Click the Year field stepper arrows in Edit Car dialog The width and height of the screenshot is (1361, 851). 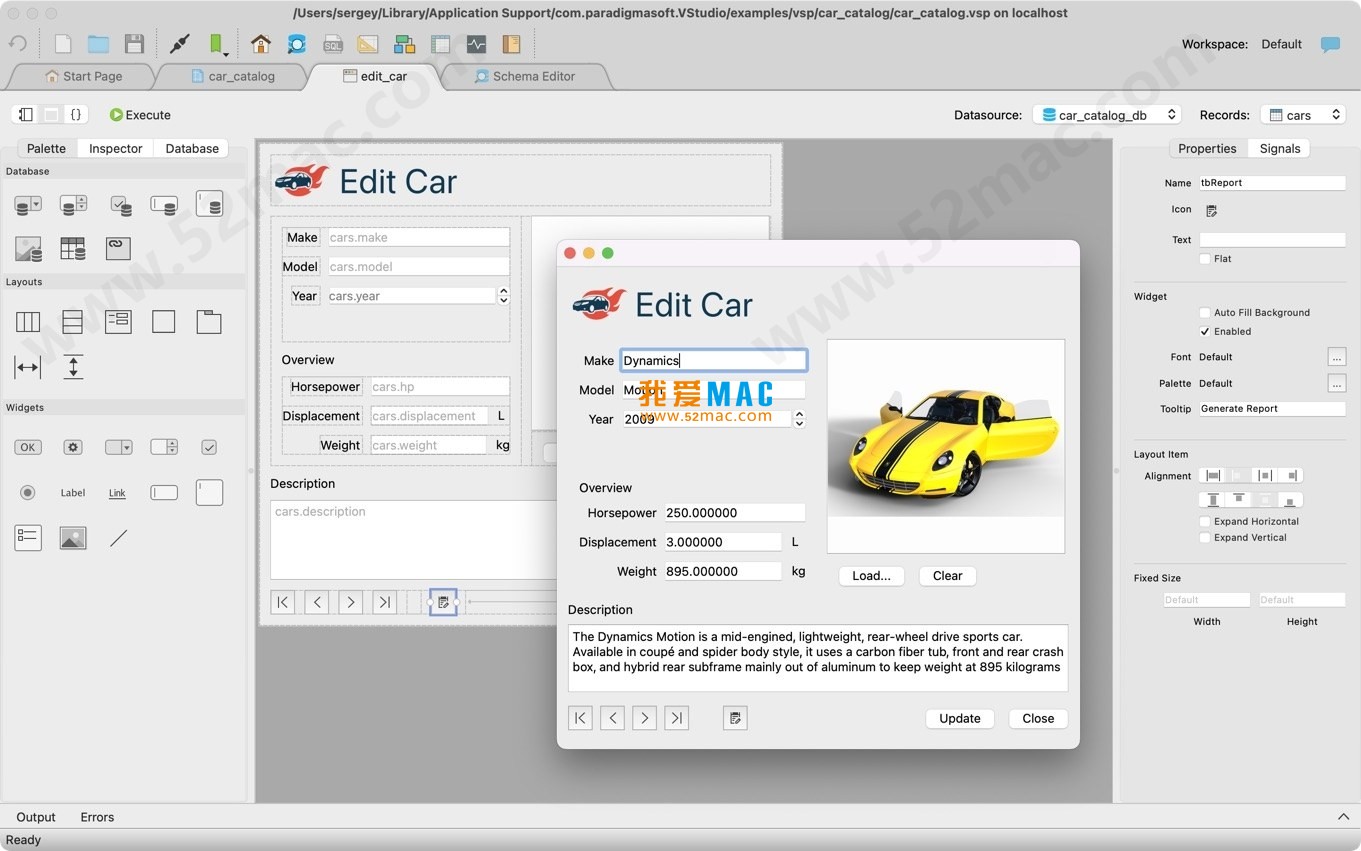tap(799, 419)
